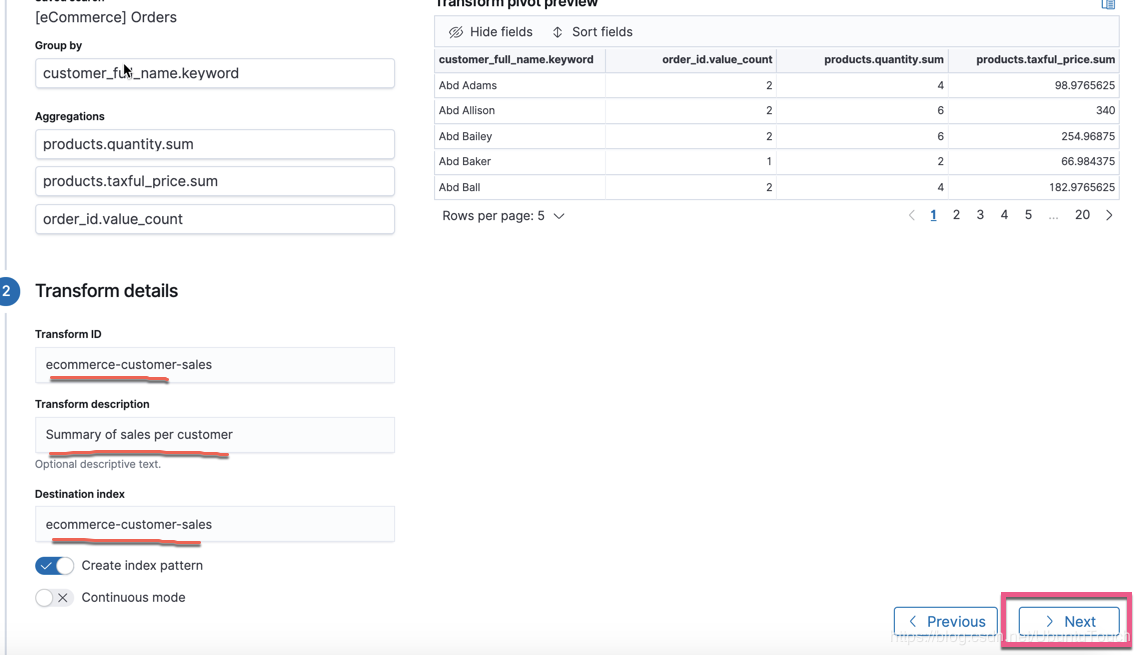Select the Abd Bailey table cell

tap(520, 136)
